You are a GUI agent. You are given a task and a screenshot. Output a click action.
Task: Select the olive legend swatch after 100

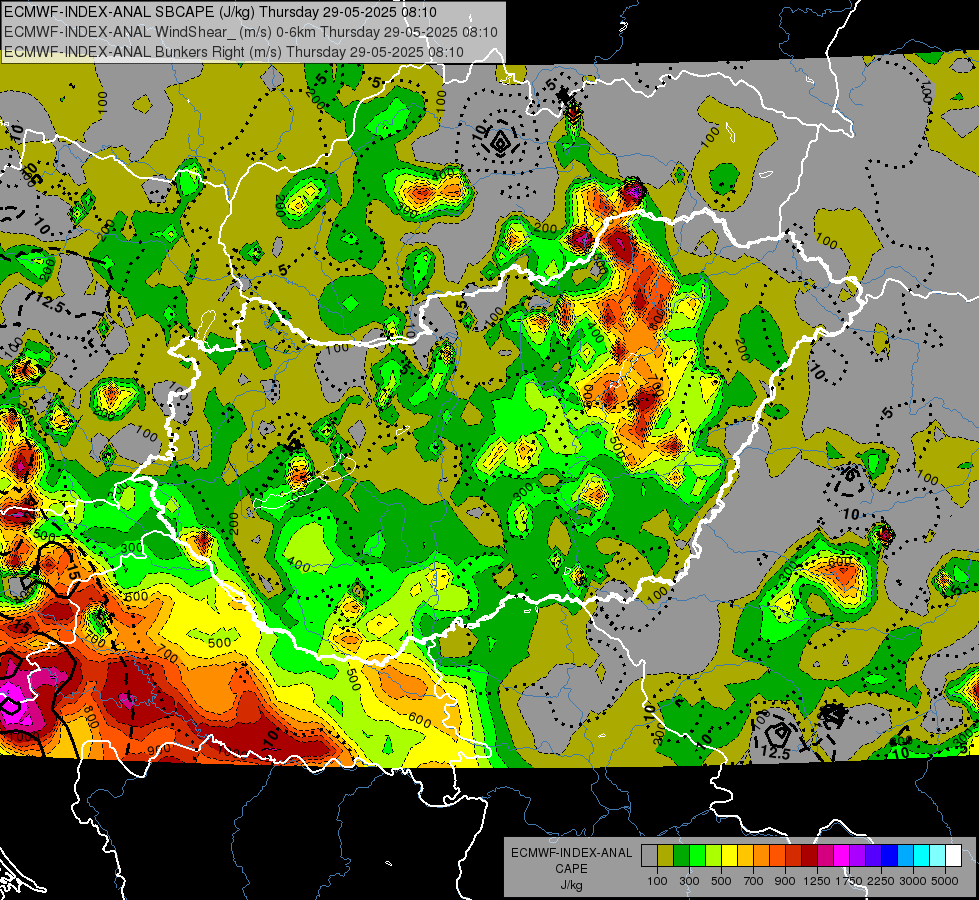click(x=665, y=856)
